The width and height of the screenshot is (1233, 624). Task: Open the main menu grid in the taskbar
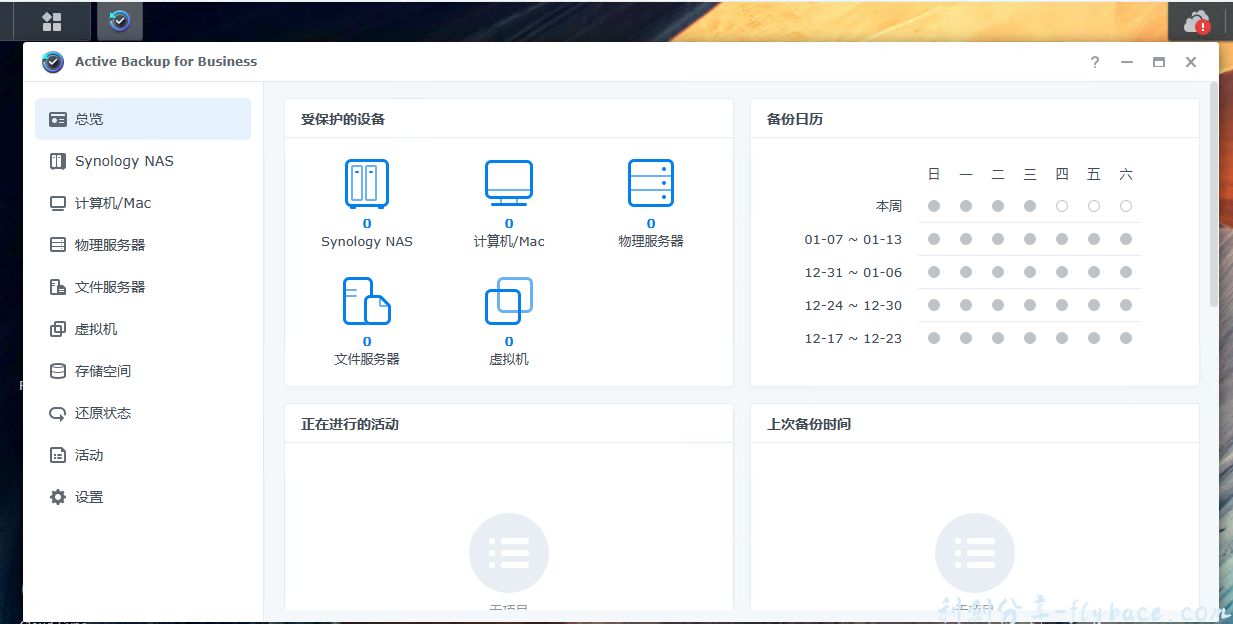(x=52, y=20)
